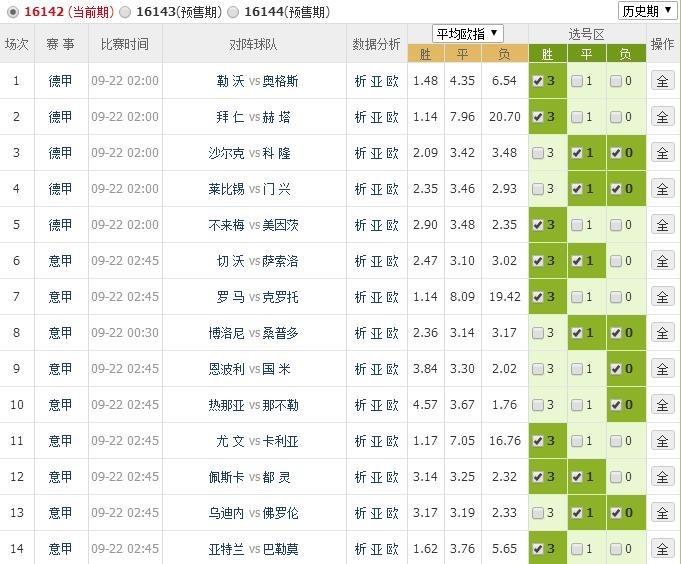Check the win (3) box for match 9

(539, 369)
